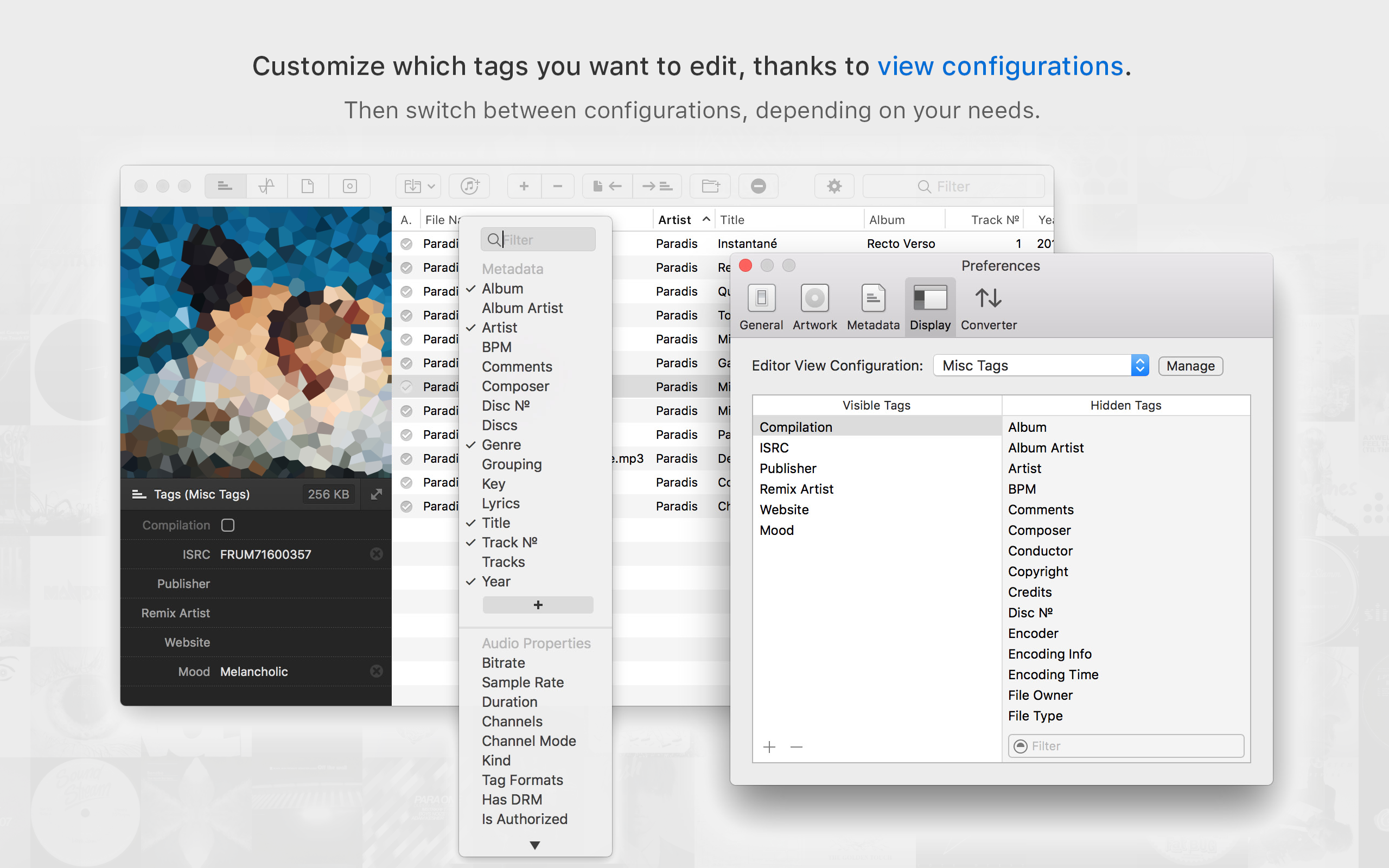1389x868 pixels.
Task: Remove the Melancholic mood via its X icon
Action: 377,671
